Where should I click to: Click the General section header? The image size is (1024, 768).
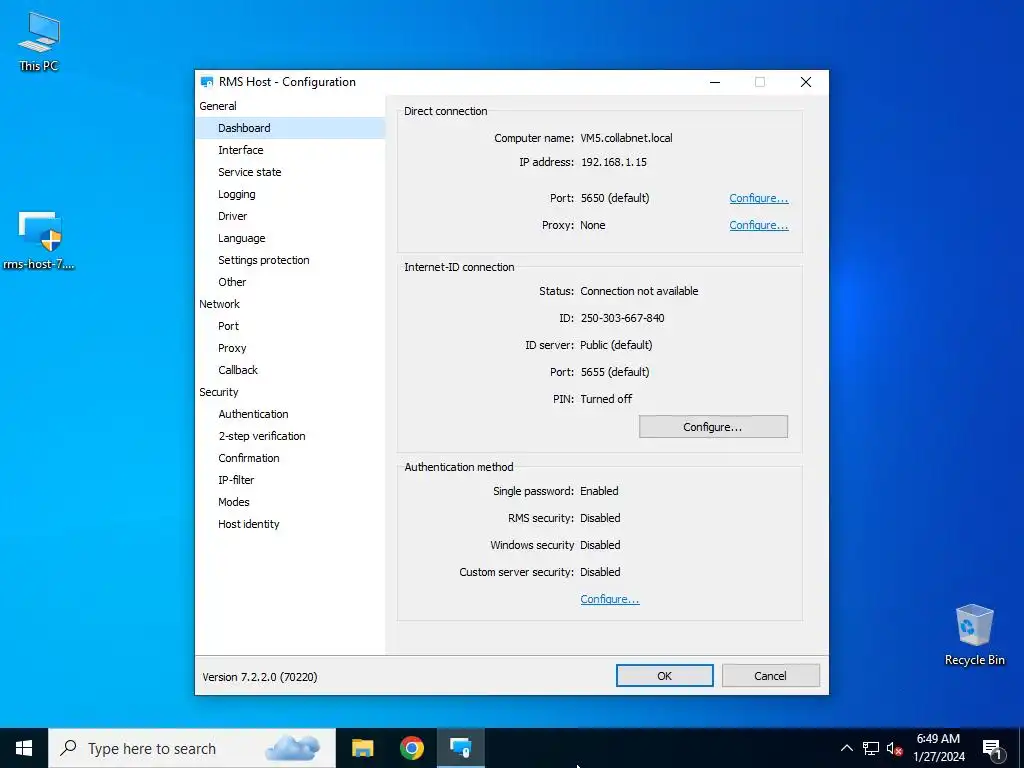pyautogui.click(x=218, y=106)
